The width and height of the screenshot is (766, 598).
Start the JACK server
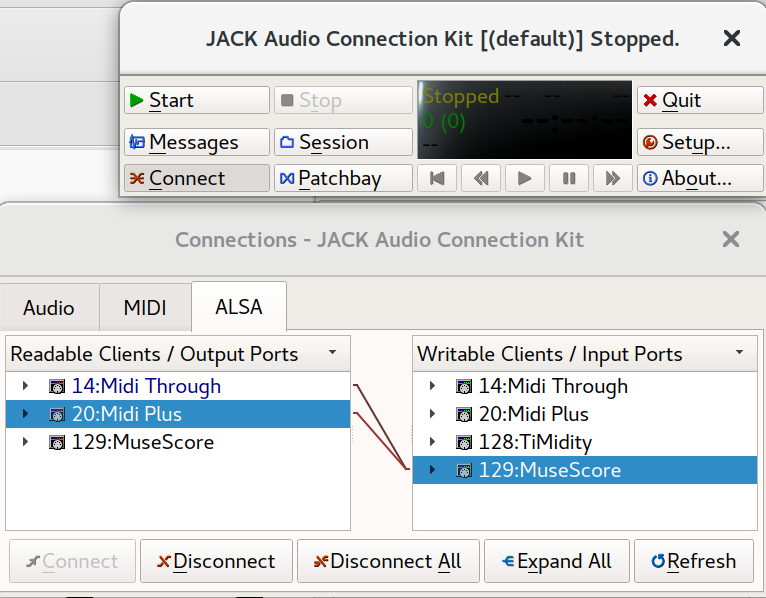(197, 100)
